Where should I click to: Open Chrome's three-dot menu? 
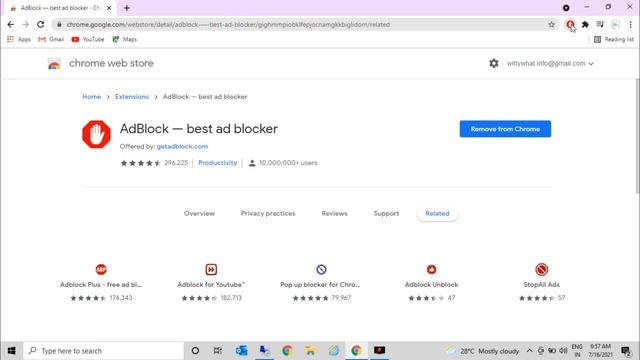(x=631, y=24)
